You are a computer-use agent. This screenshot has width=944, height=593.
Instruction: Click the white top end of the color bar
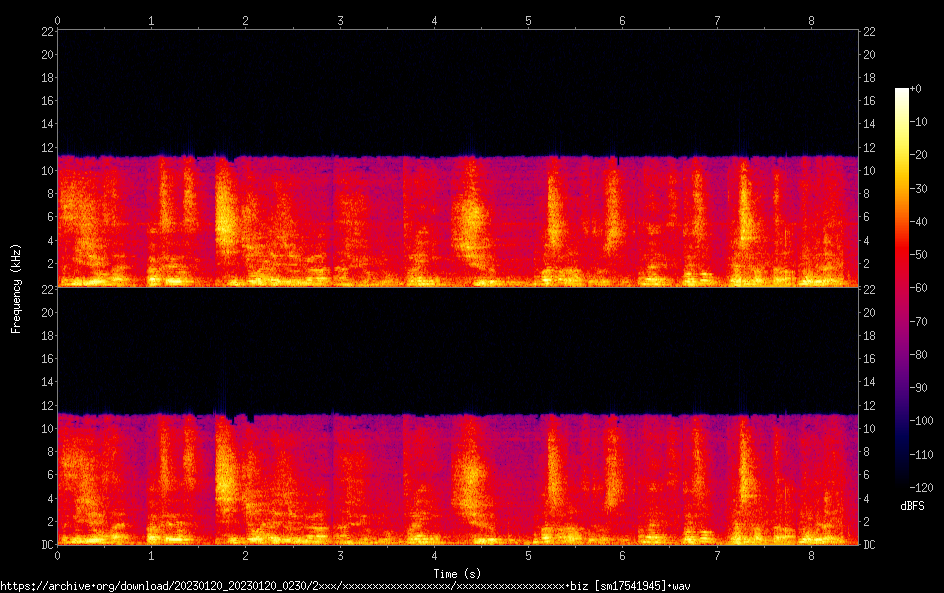tap(902, 93)
